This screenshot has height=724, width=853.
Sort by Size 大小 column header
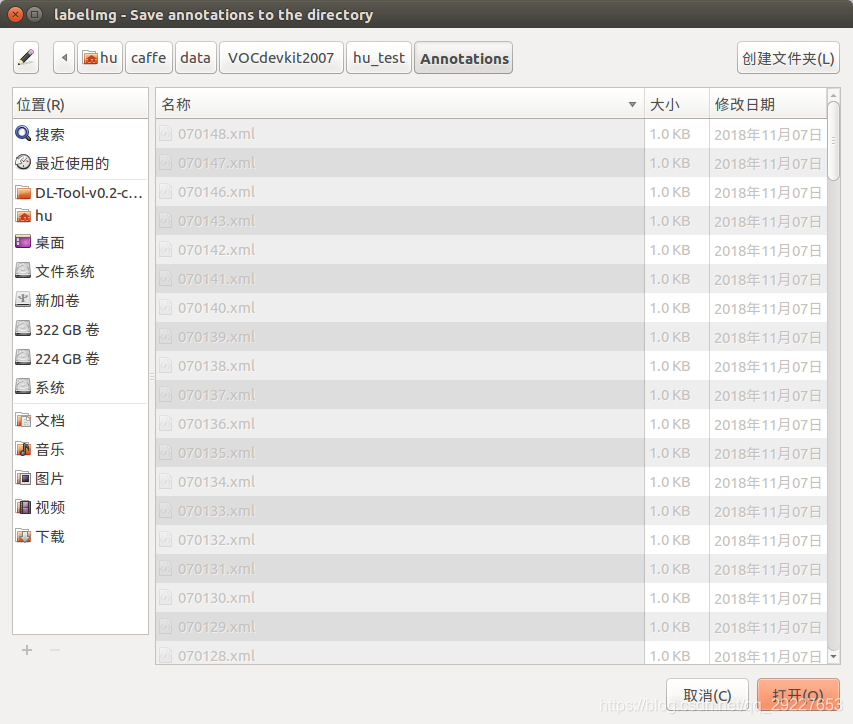(677, 104)
